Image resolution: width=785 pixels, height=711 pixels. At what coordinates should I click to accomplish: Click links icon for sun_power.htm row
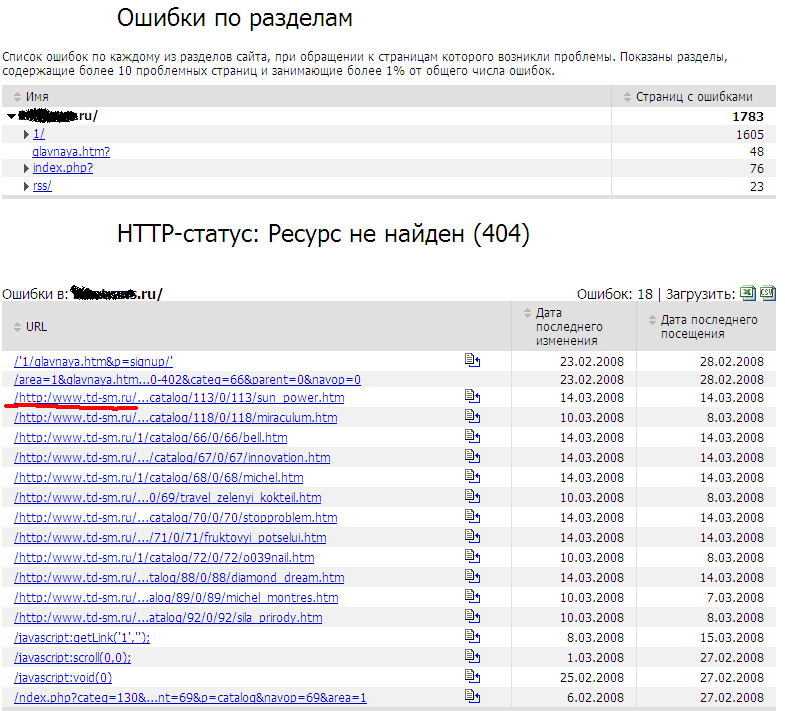[473, 397]
